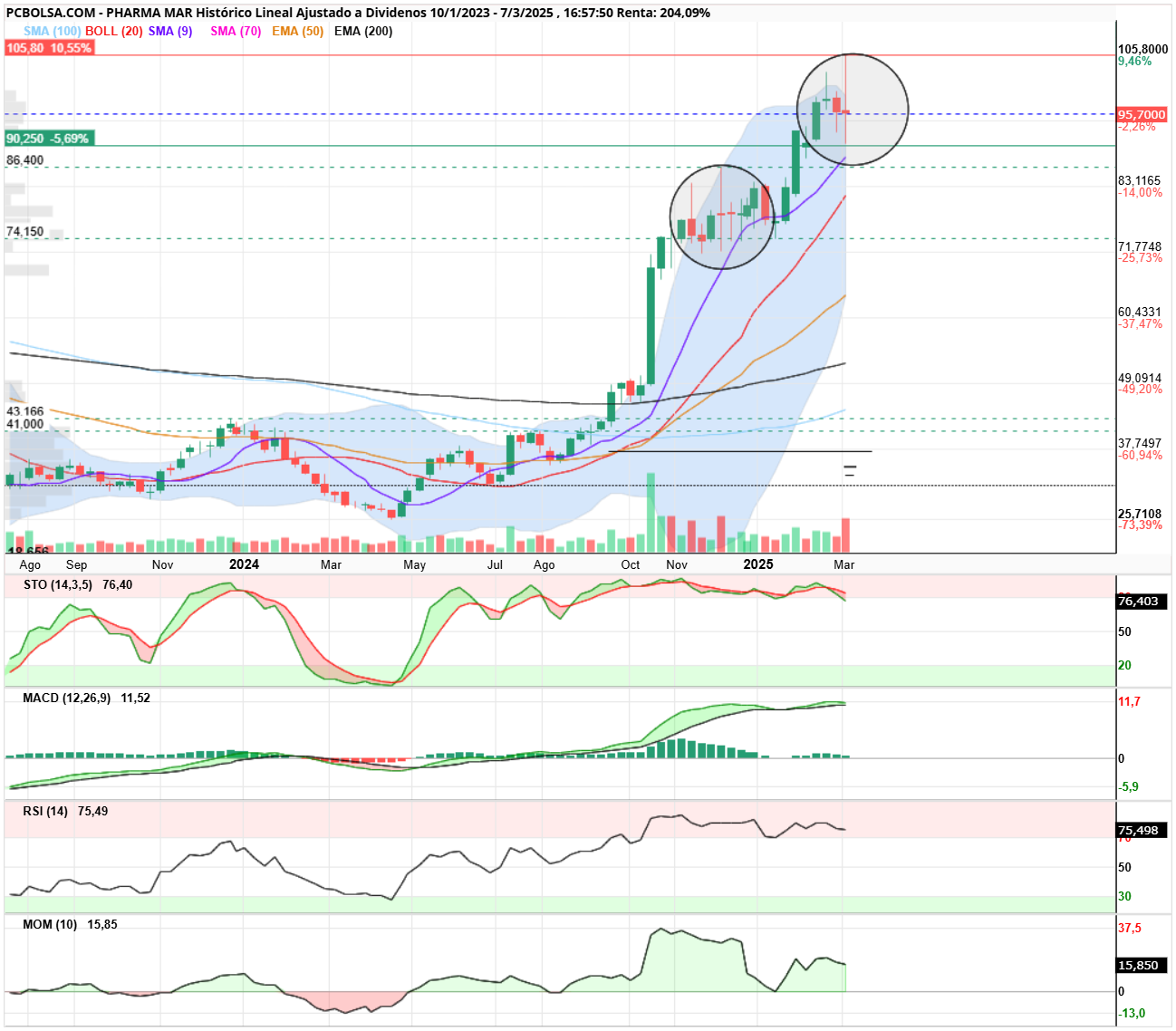The image size is (1176, 1031).
Task: Select the 86,400 level label
Action: tap(25, 160)
